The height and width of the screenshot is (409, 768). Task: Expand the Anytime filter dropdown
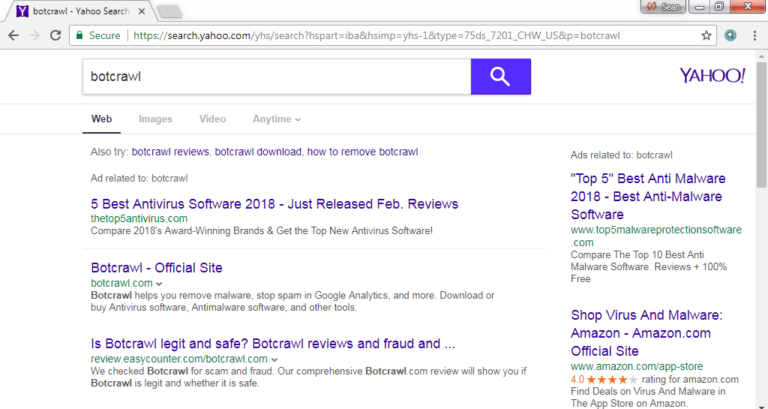277,119
